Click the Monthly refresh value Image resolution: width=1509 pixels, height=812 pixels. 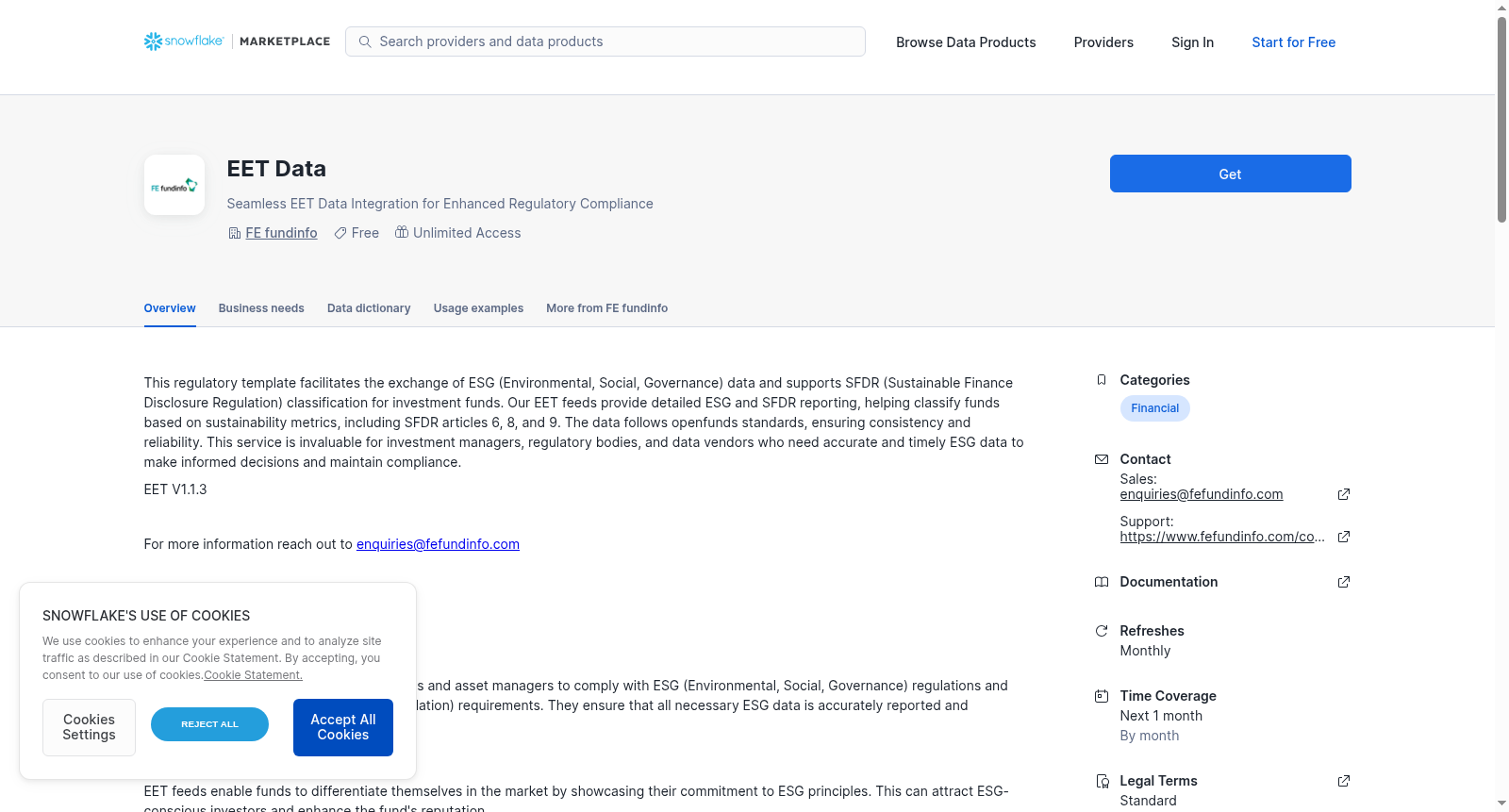pyautogui.click(x=1145, y=651)
